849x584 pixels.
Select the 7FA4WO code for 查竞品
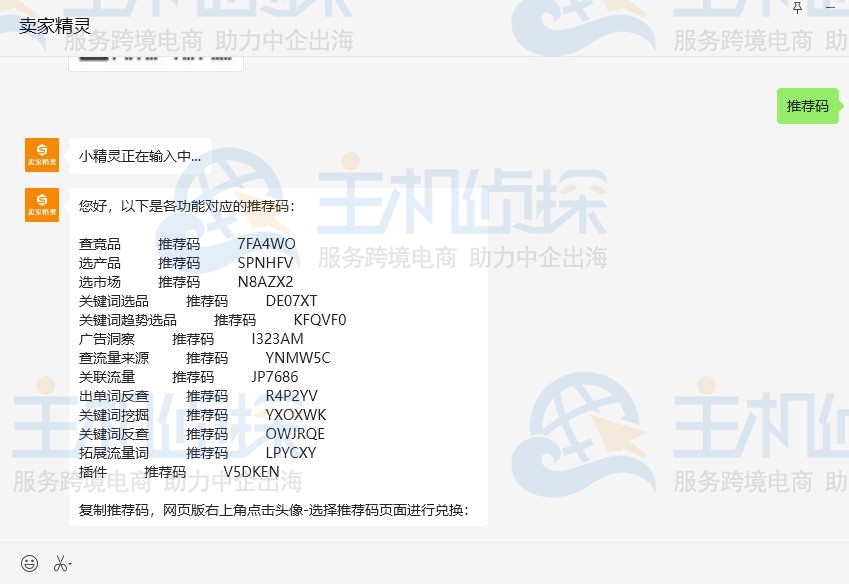[268, 244]
